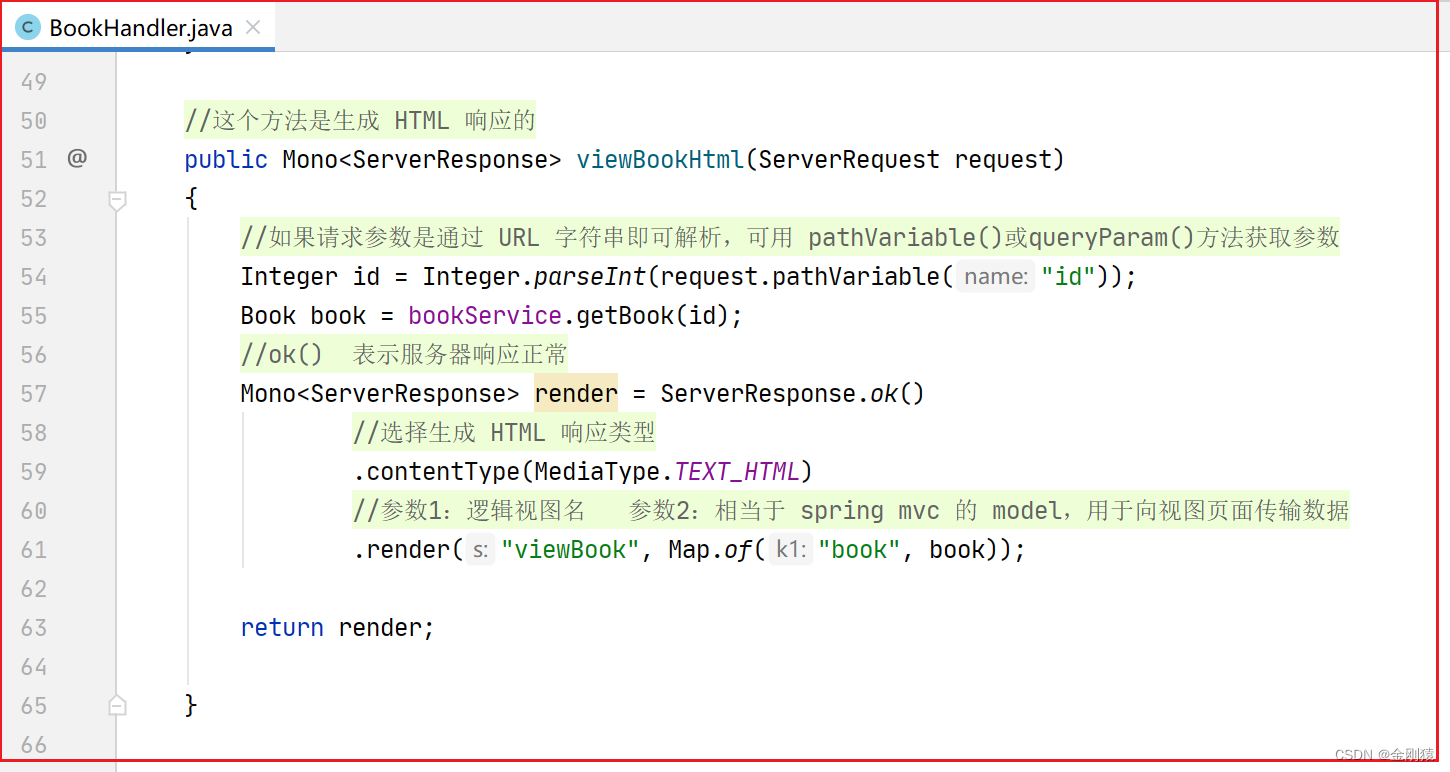Click line number 54 in the gutter

coord(34,277)
